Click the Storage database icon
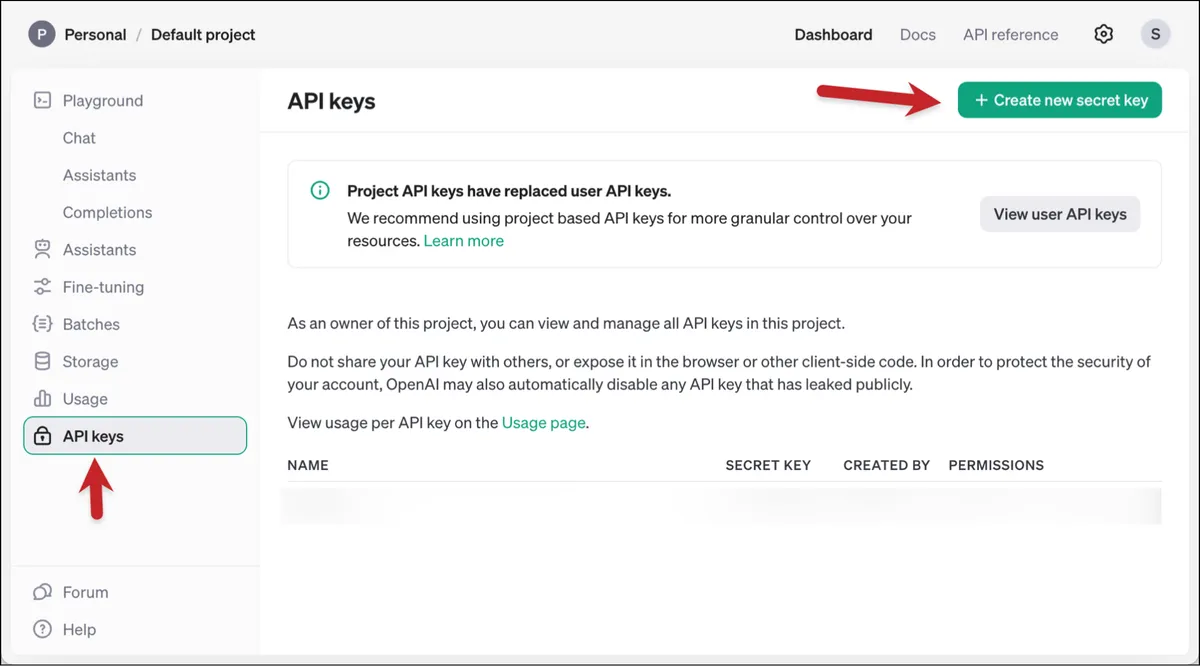This screenshot has height=666, width=1200. [42, 361]
